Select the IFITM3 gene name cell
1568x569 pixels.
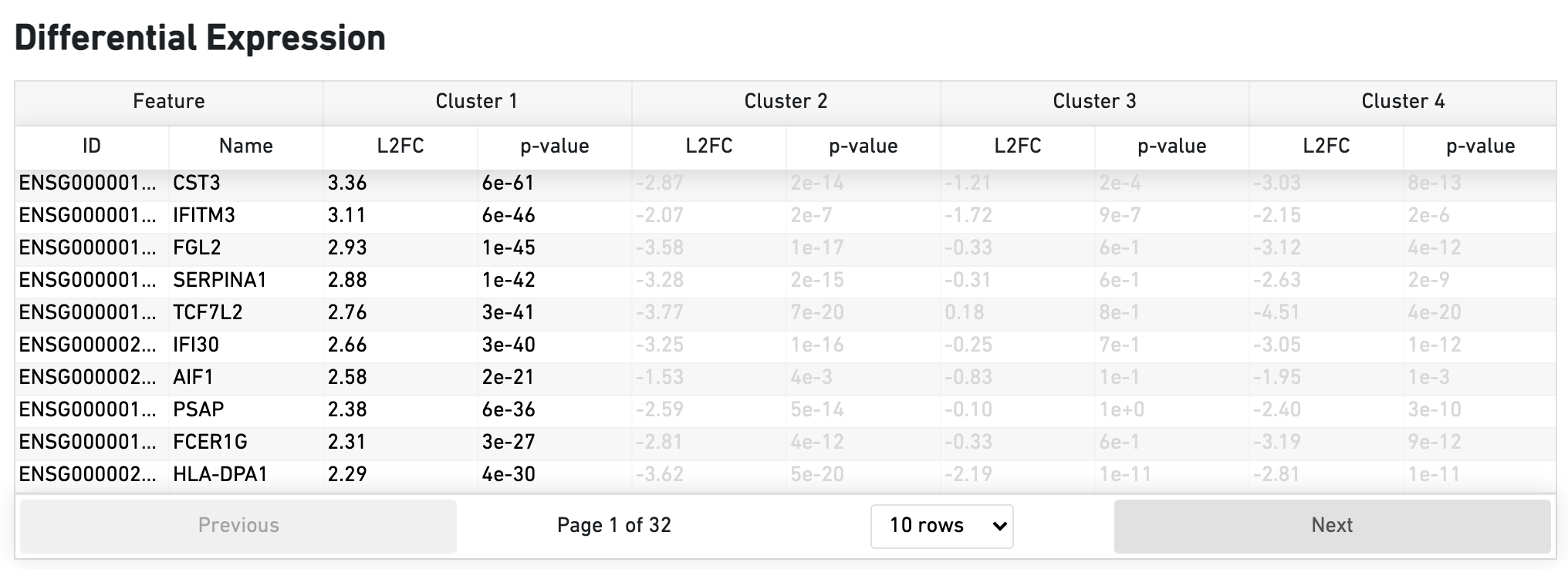[x=204, y=216]
